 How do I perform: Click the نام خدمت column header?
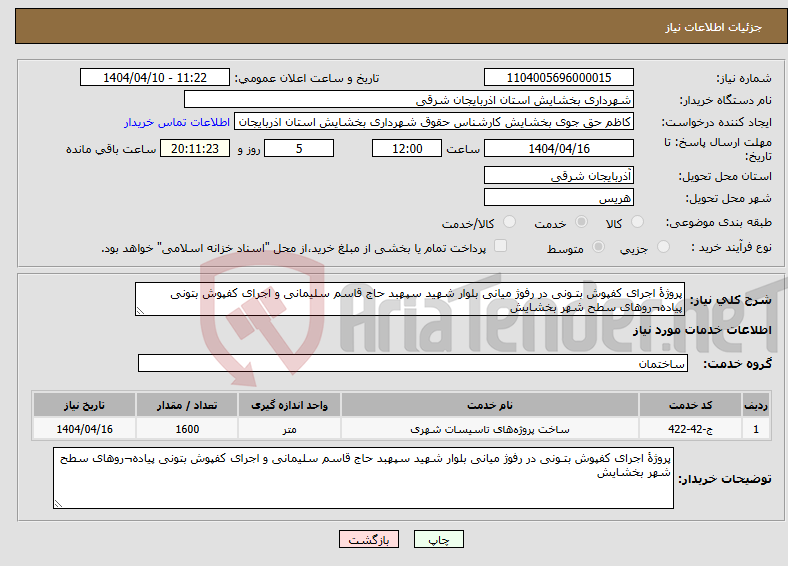pyautogui.click(x=490, y=405)
